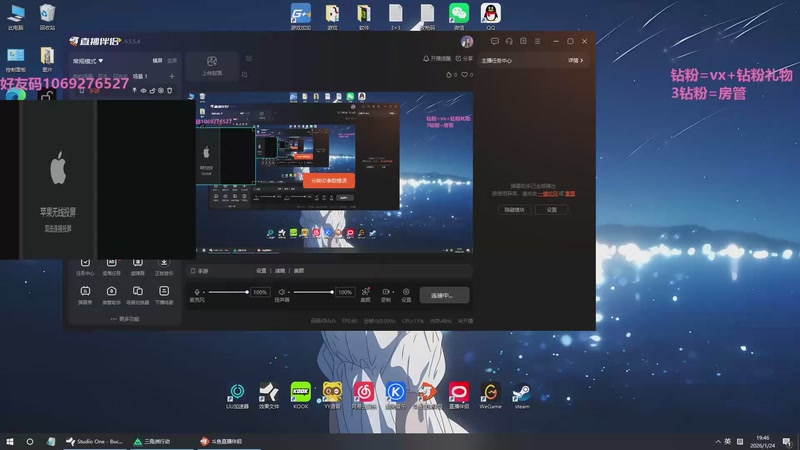Open the message chat icon in title bar
Image resolution: width=800 pixels, height=450 pixels.
point(494,41)
